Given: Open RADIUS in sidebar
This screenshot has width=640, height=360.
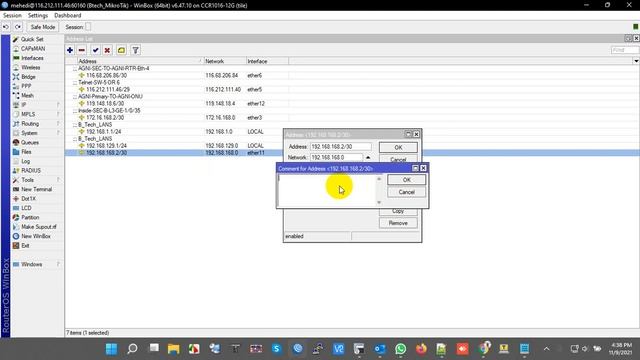Looking at the screenshot, I should point(31,171).
